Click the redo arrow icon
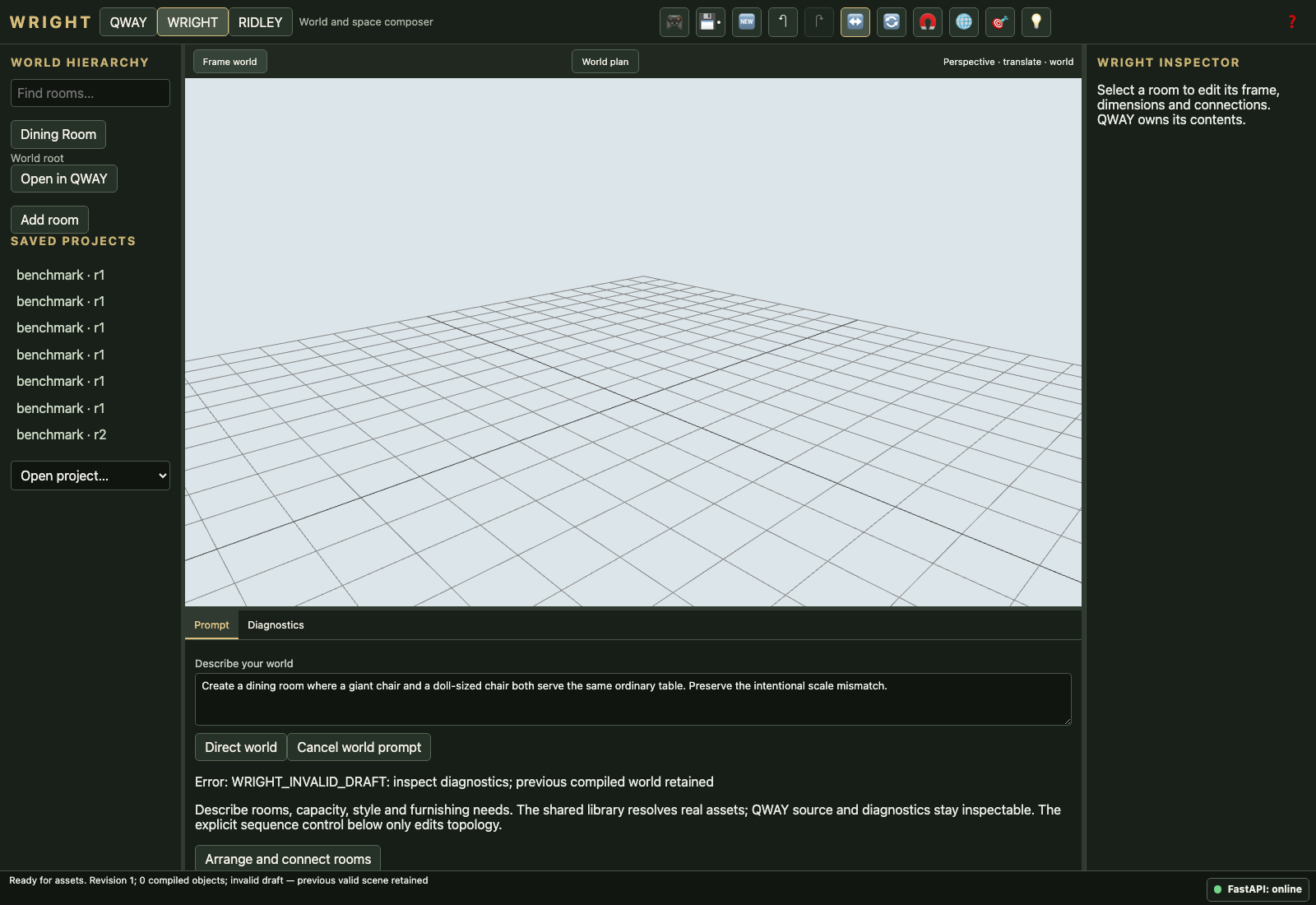The height and width of the screenshot is (905, 1316). click(819, 22)
